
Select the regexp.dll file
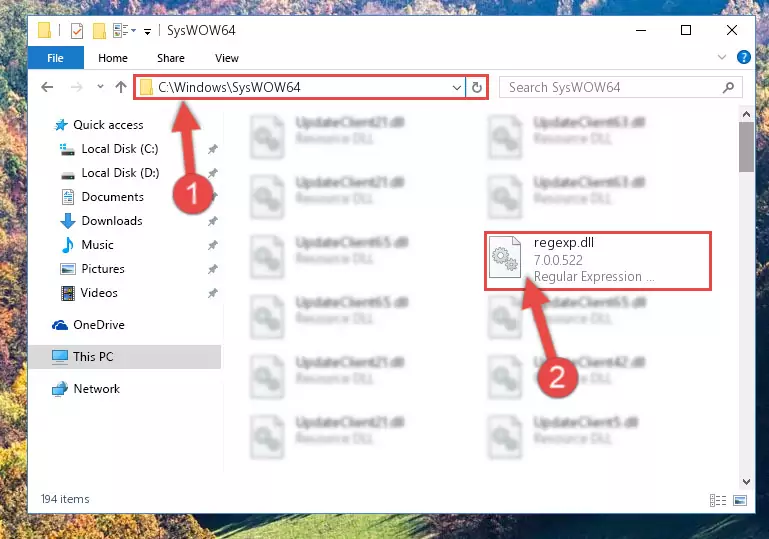point(598,261)
